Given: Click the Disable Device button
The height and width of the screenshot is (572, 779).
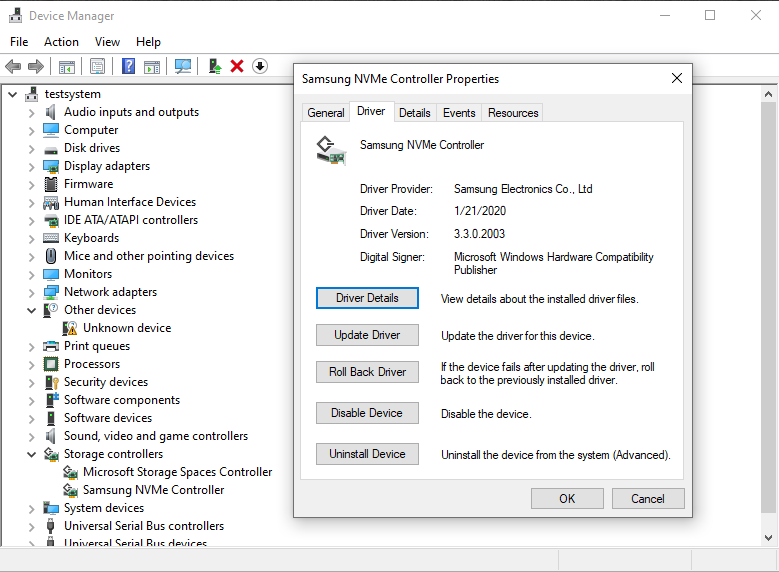Looking at the screenshot, I should tap(367, 413).
